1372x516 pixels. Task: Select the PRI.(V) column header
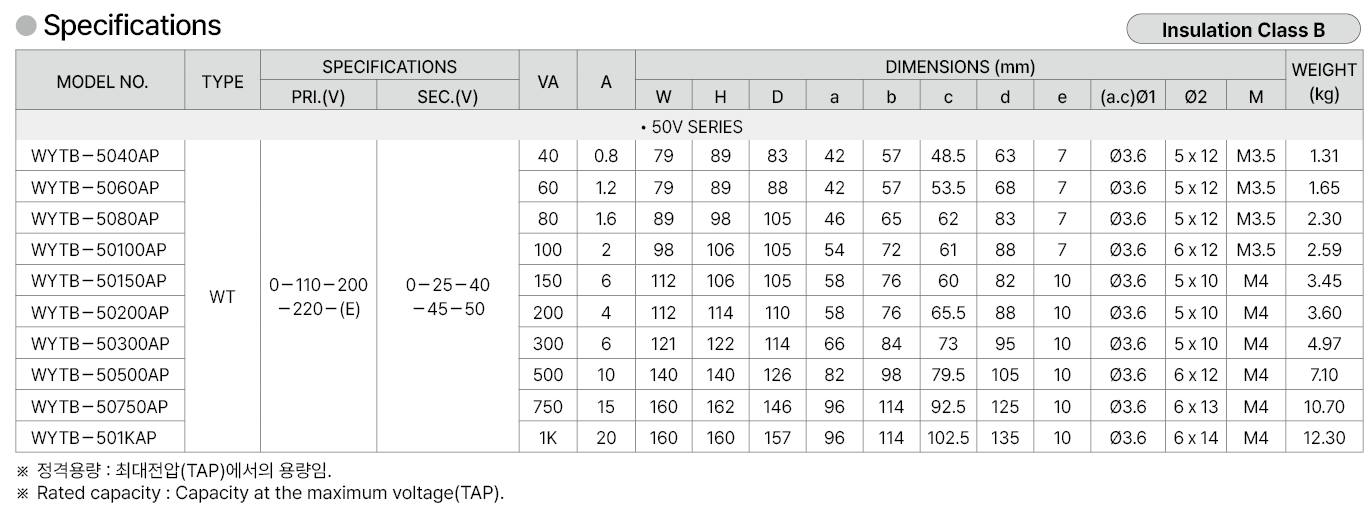[x=318, y=97]
